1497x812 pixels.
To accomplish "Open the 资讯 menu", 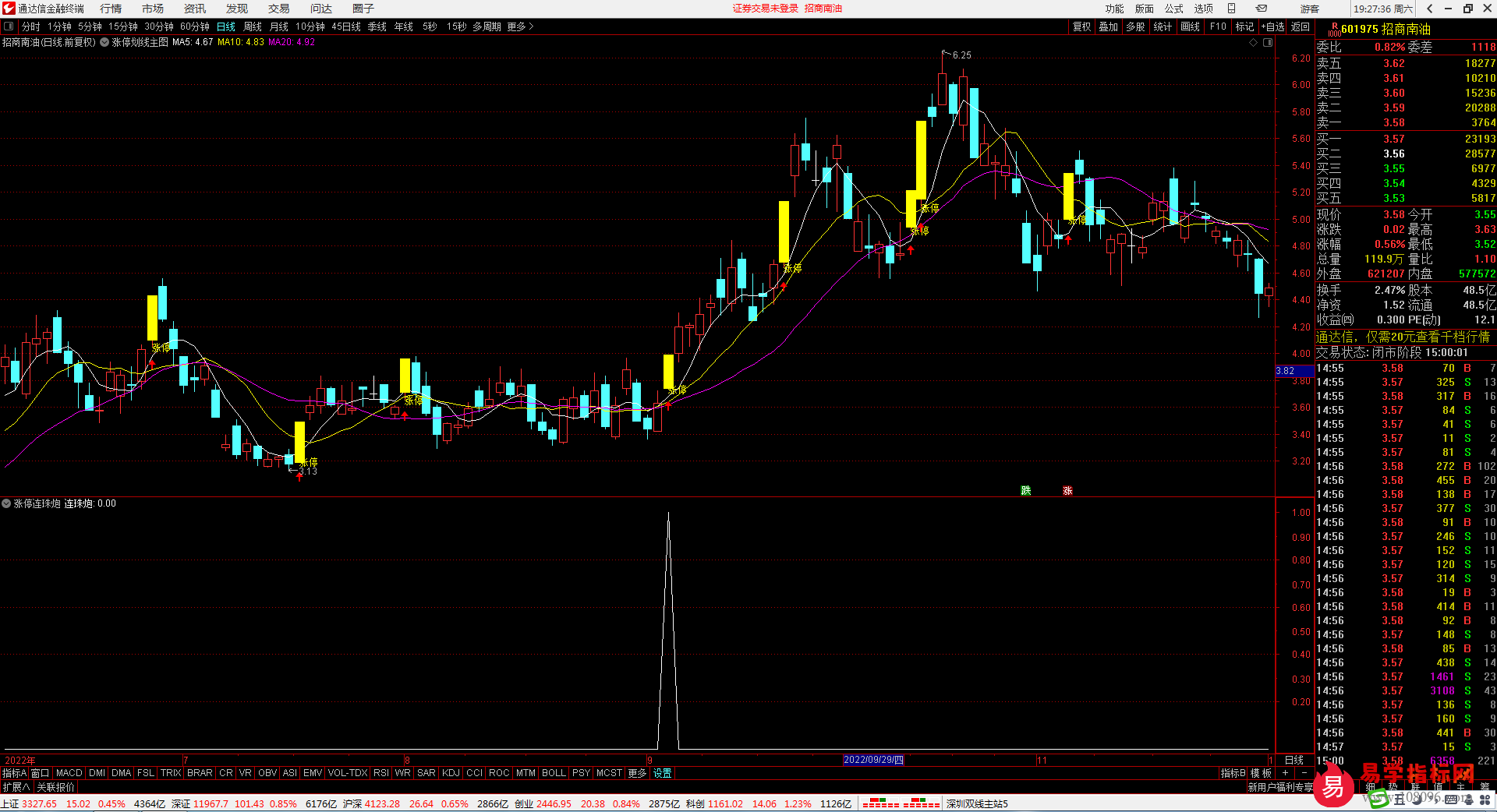I will 195,9.
